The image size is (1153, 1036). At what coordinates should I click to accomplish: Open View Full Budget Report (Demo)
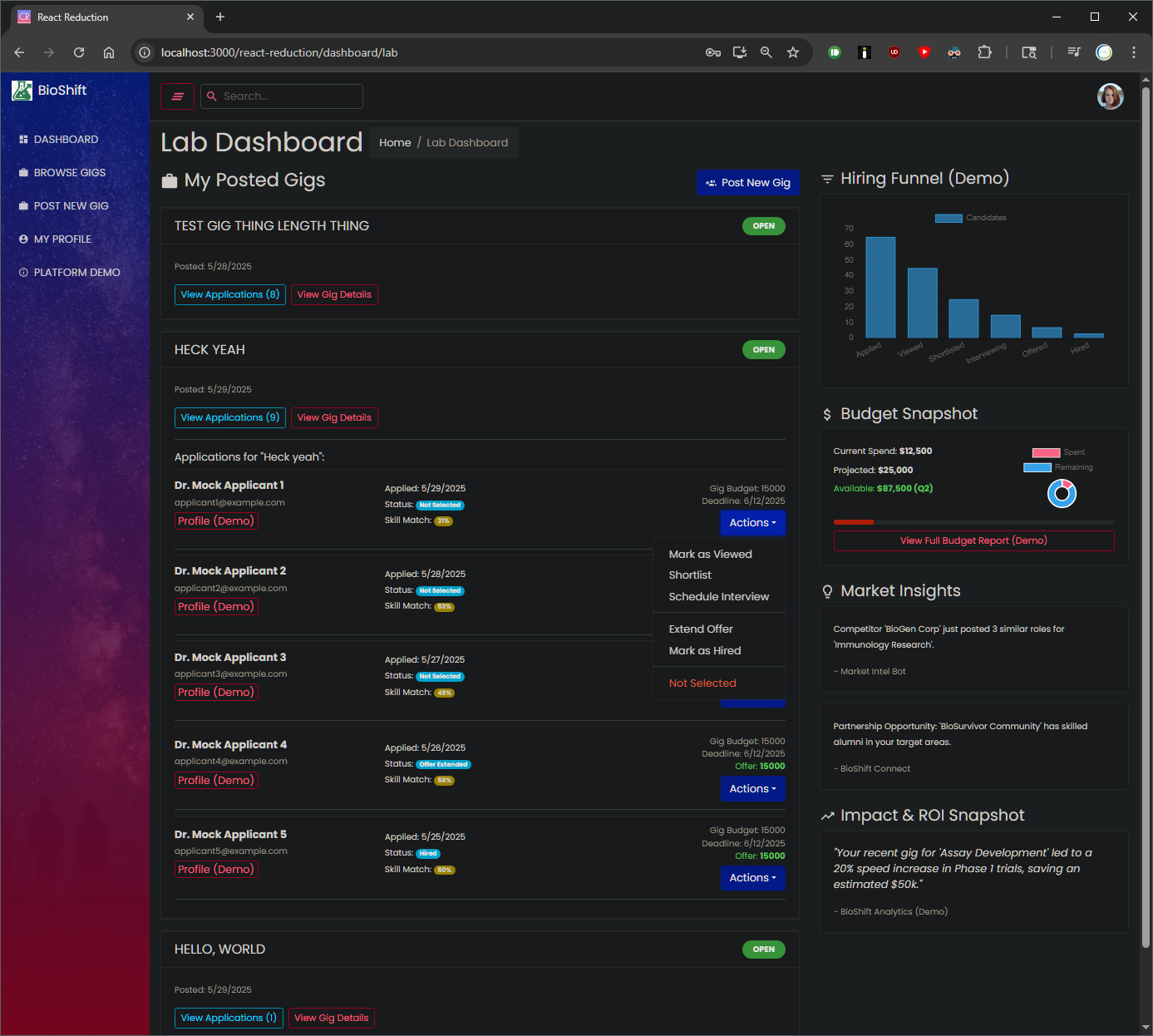973,540
